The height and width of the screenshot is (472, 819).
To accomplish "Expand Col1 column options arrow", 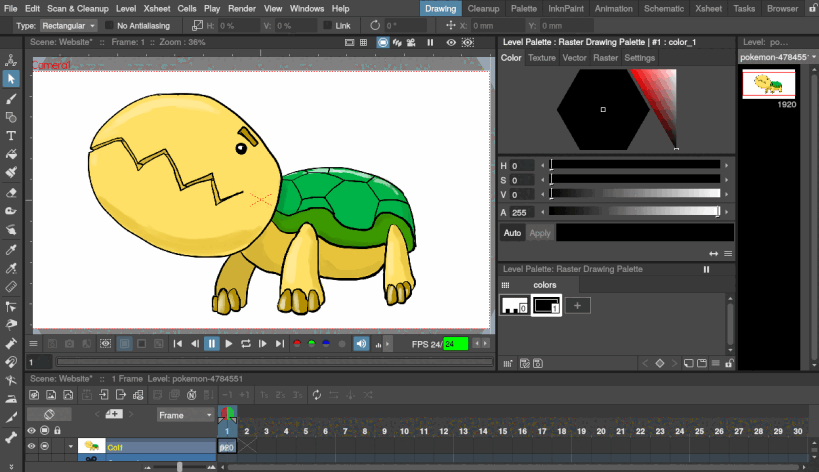I will click(71, 446).
